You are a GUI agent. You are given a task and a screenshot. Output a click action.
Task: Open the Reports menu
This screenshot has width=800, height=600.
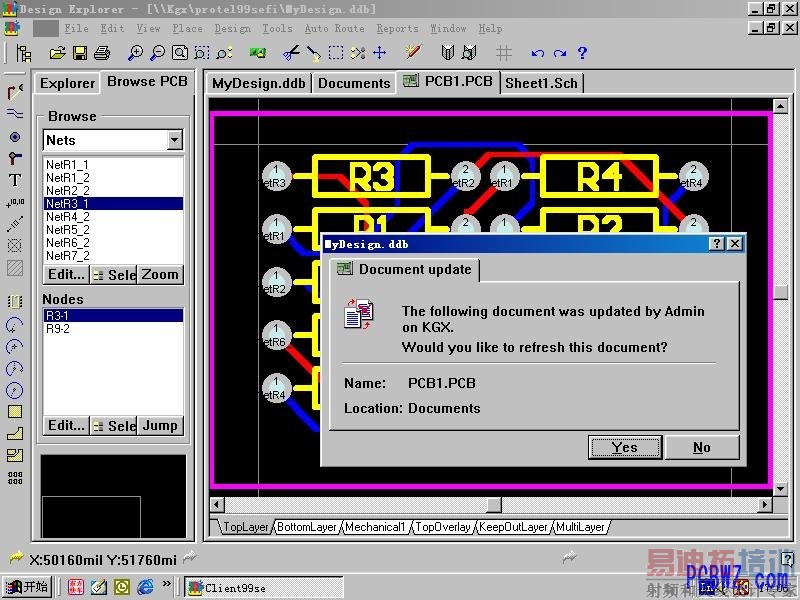pyautogui.click(x=397, y=29)
